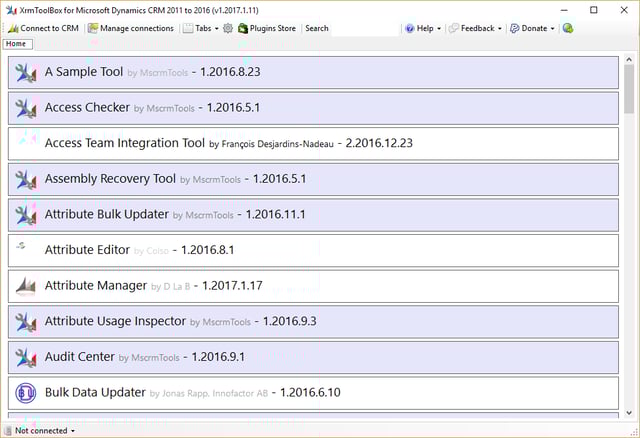Viewport: 640px width, 438px height.
Task: Open the Tabs dropdown menu
Action: 201,28
